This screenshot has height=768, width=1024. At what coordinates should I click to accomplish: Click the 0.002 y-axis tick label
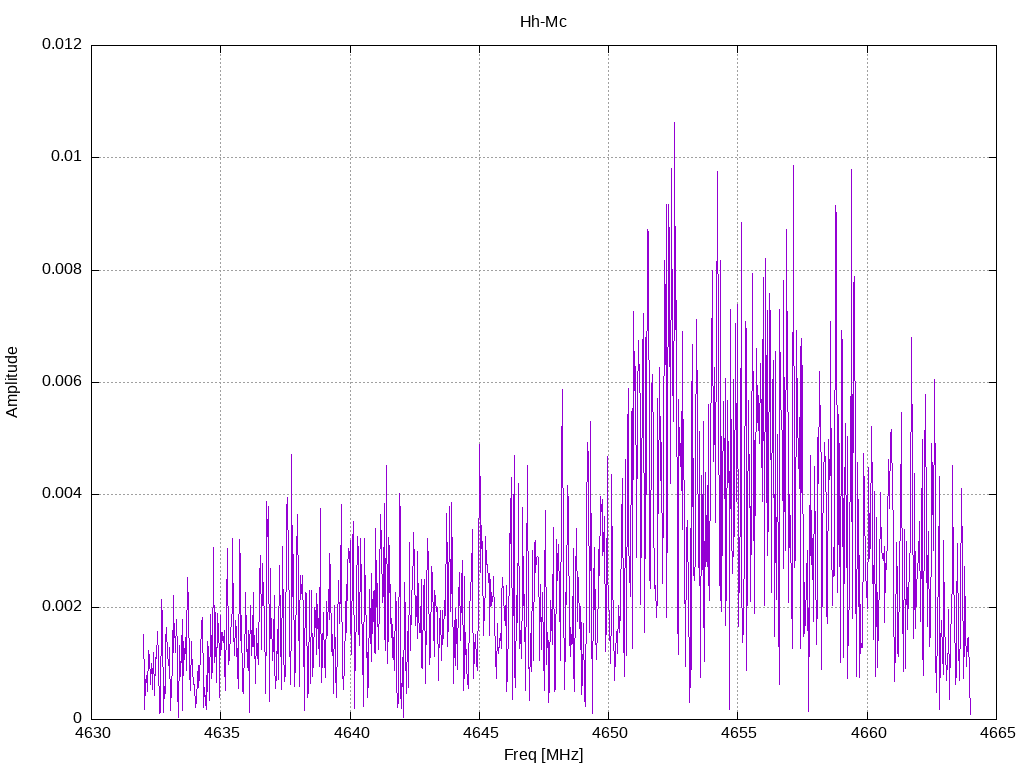62,606
